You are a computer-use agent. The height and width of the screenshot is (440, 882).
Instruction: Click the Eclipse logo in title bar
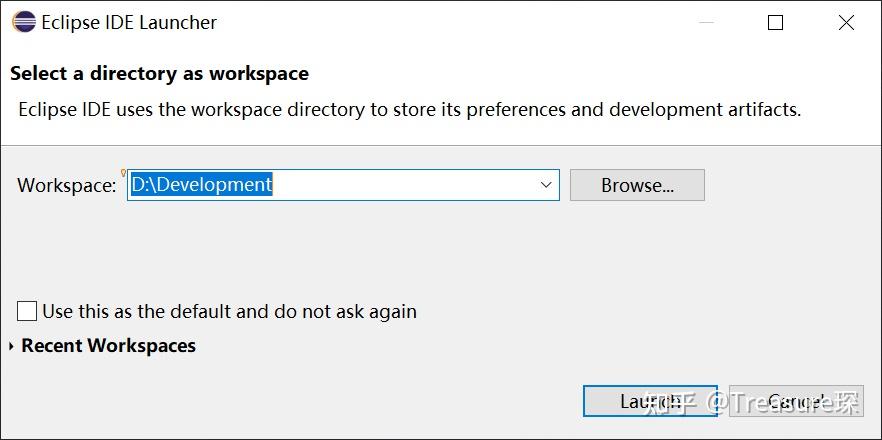(x=23, y=22)
